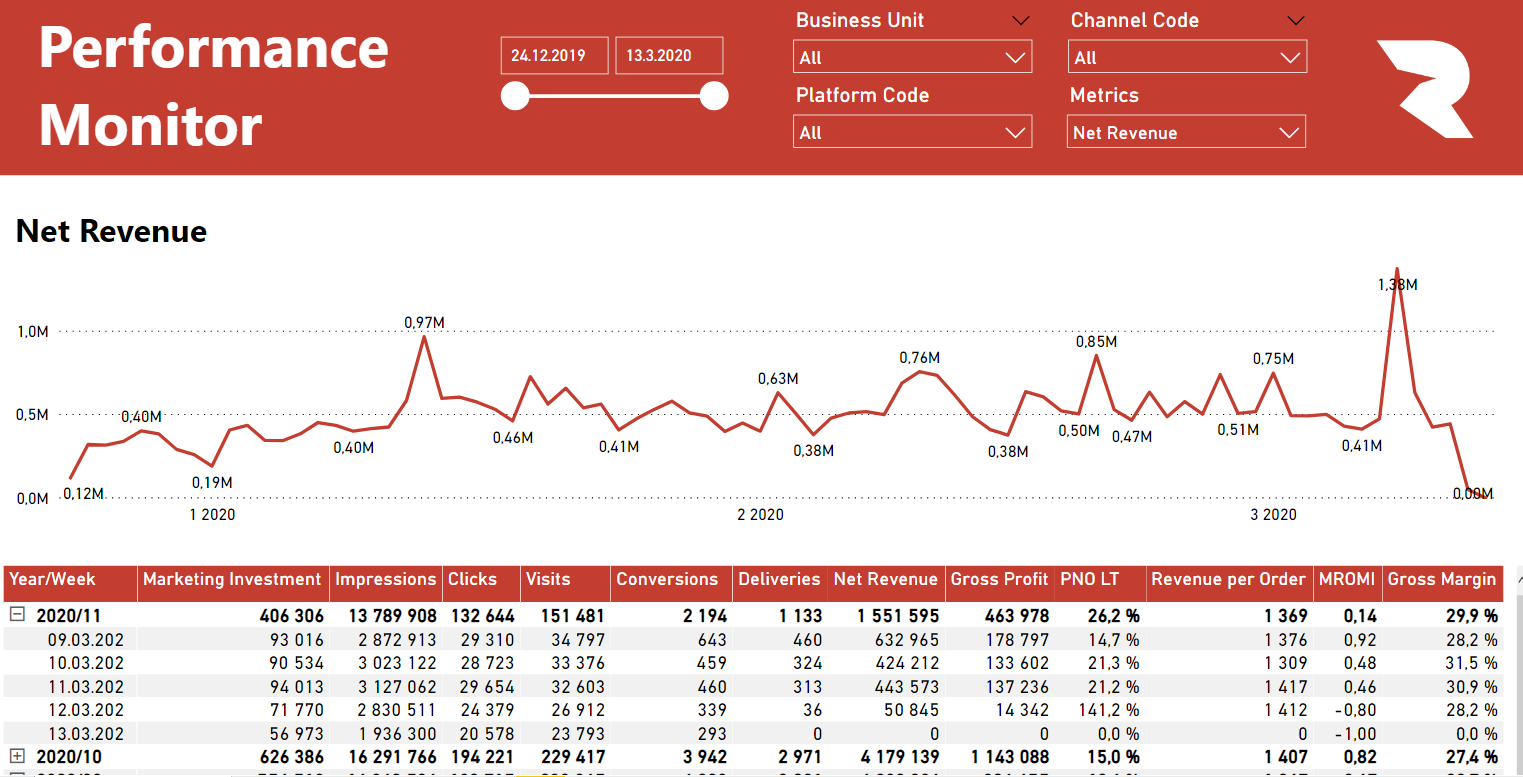
Task: Click the left date slider handle
Action: [515, 96]
